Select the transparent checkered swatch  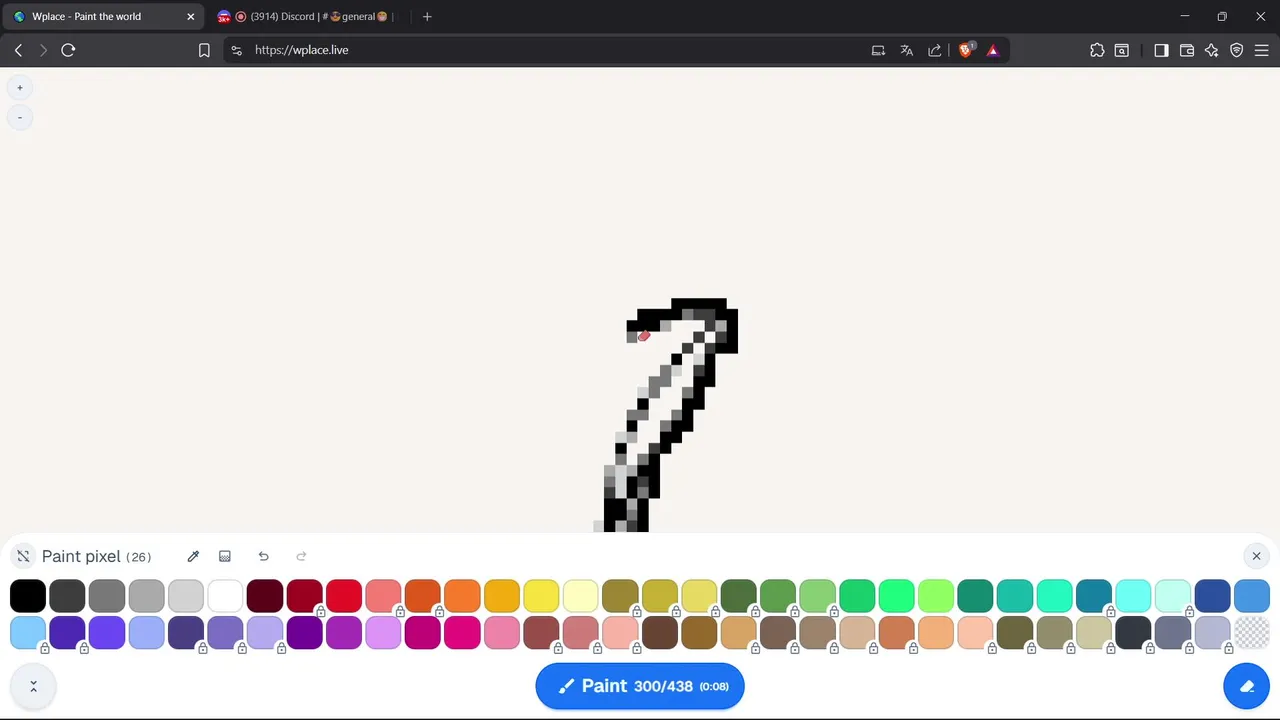pyautogui.click(x=1251, y=632)
